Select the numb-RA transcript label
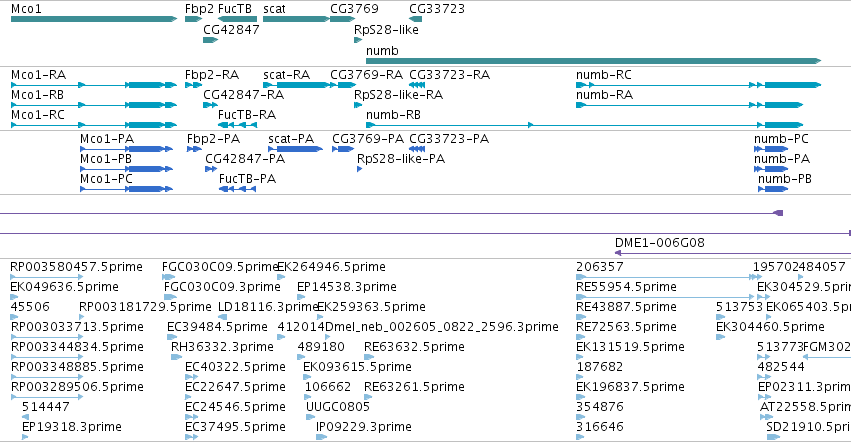The width and height of the screenshot is (851, 442). [605, 94]
